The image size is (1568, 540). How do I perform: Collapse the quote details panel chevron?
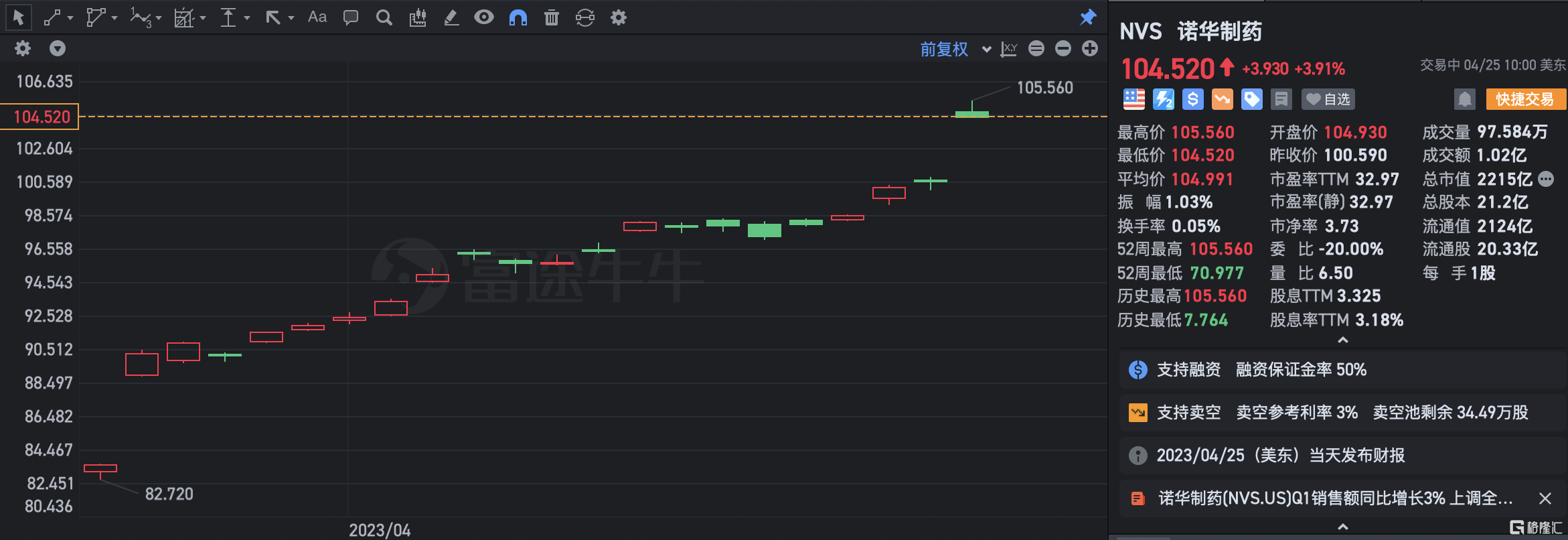tap(1342, 340)
